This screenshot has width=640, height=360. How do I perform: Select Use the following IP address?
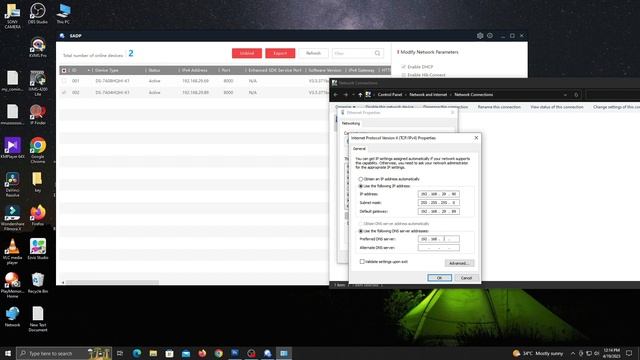point(361,186)
